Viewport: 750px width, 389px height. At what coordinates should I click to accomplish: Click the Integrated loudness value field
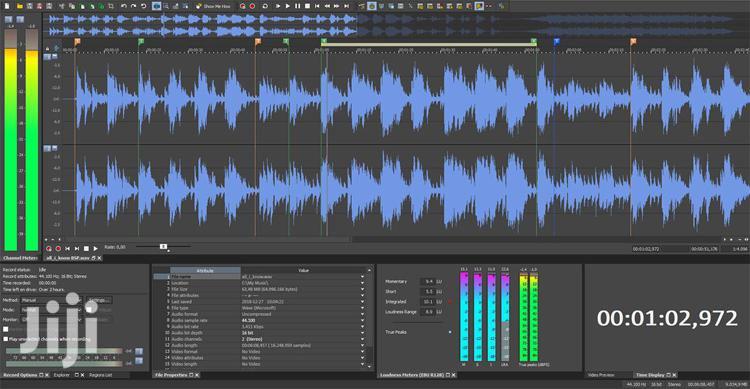coord(428,302)
